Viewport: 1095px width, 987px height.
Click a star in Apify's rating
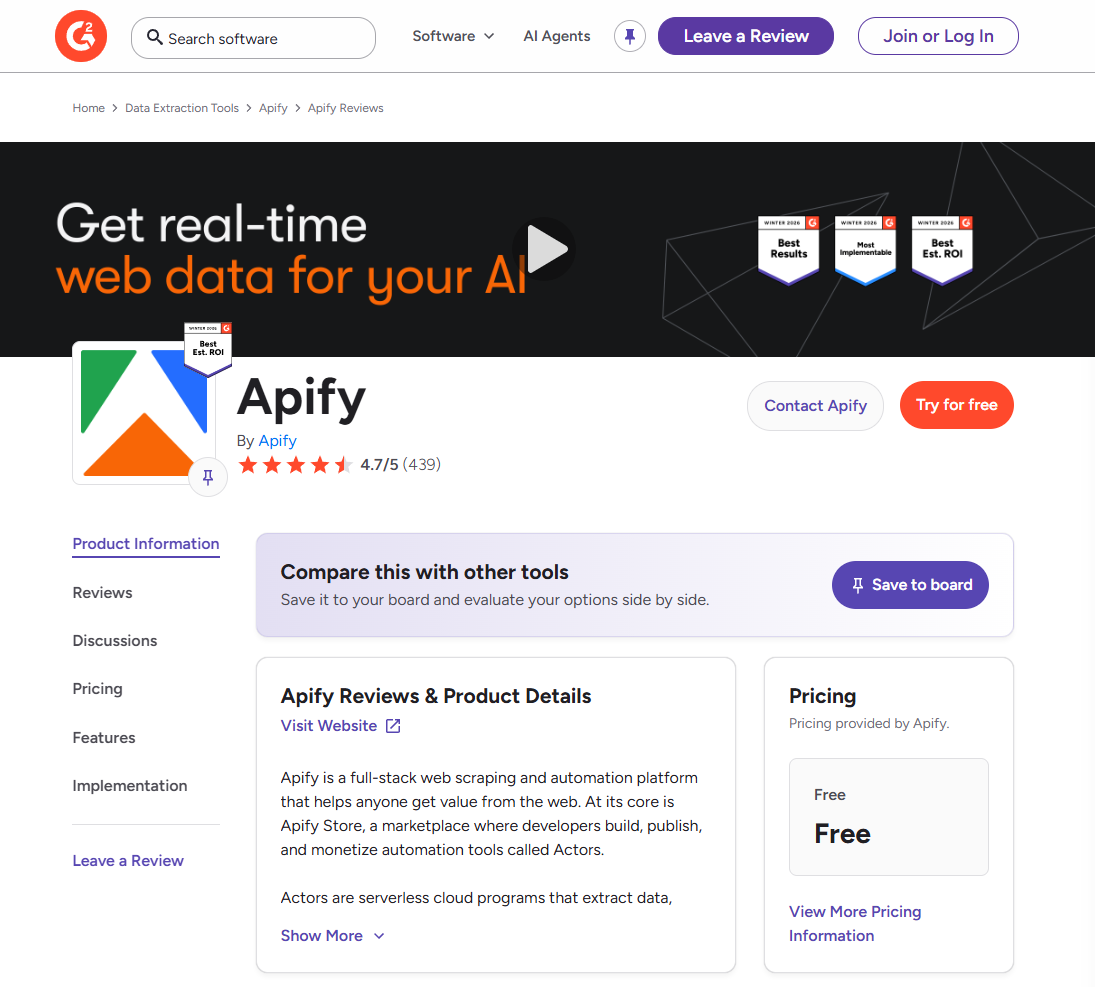coord(249,464)
